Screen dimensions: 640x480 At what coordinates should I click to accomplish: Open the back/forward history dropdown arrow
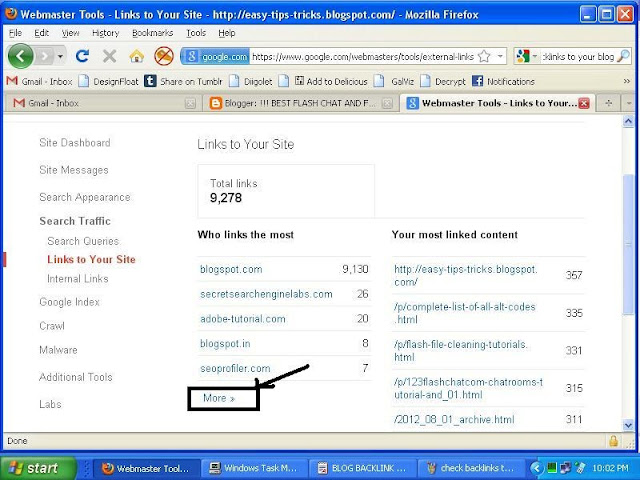click(60, 56)
